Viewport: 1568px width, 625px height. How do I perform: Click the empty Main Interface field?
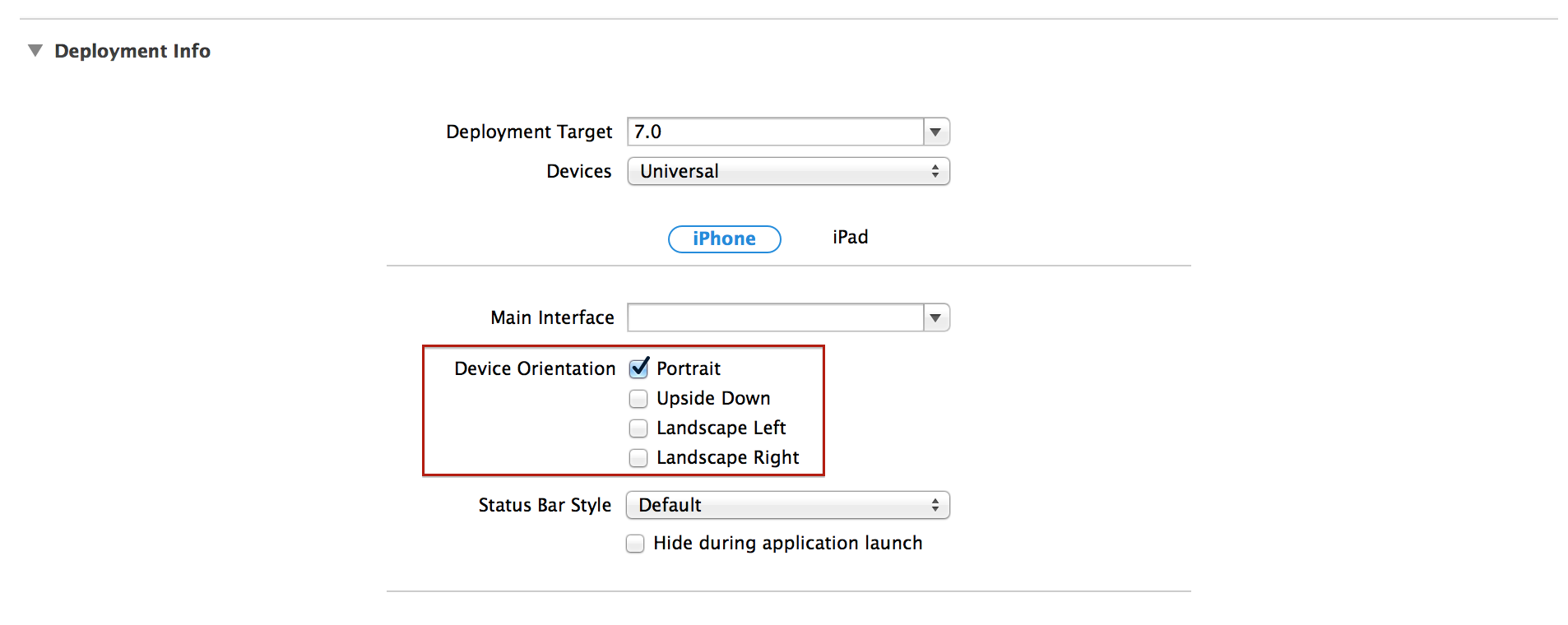[773, 317]
